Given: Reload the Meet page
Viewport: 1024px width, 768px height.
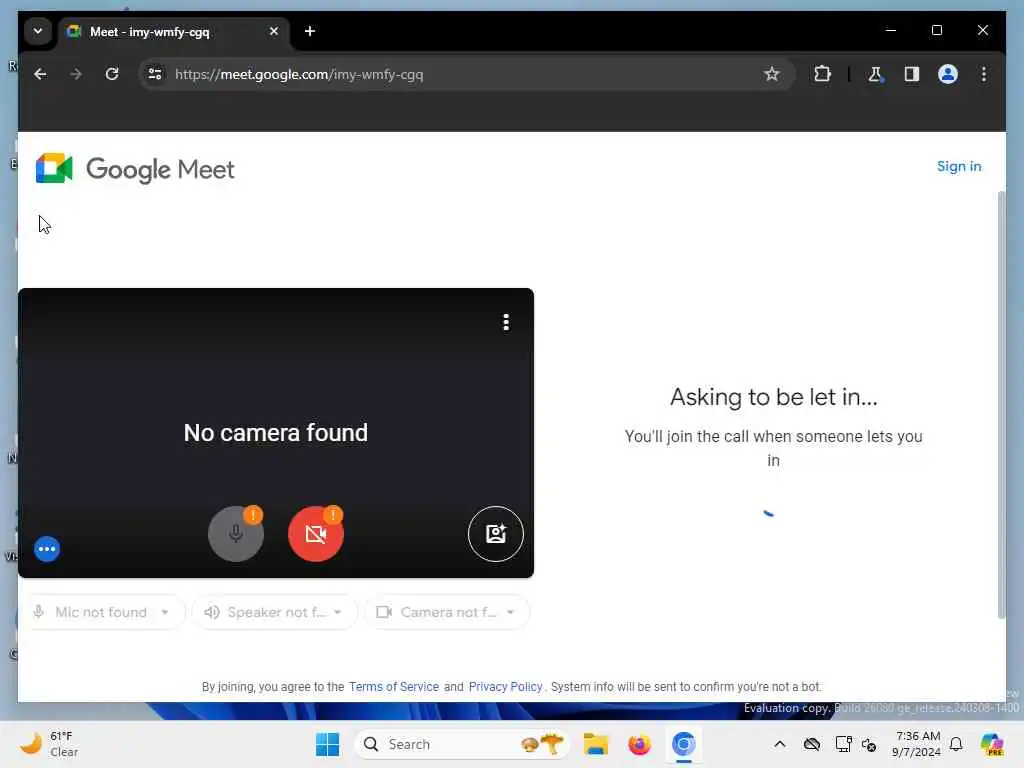Looking at the screenshot, I should click(x=112, y=74).
